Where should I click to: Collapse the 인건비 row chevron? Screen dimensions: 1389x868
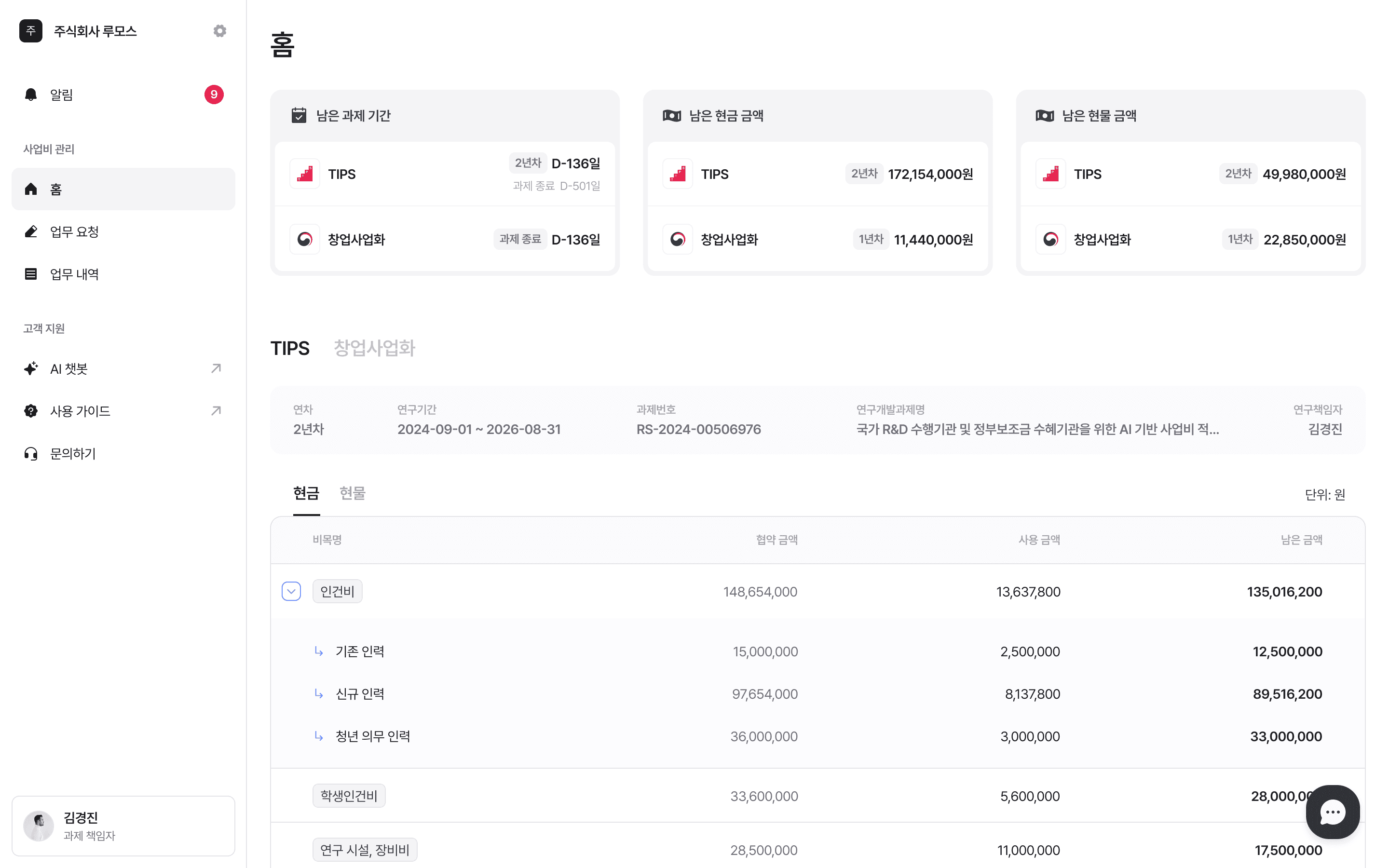[291, 591]
